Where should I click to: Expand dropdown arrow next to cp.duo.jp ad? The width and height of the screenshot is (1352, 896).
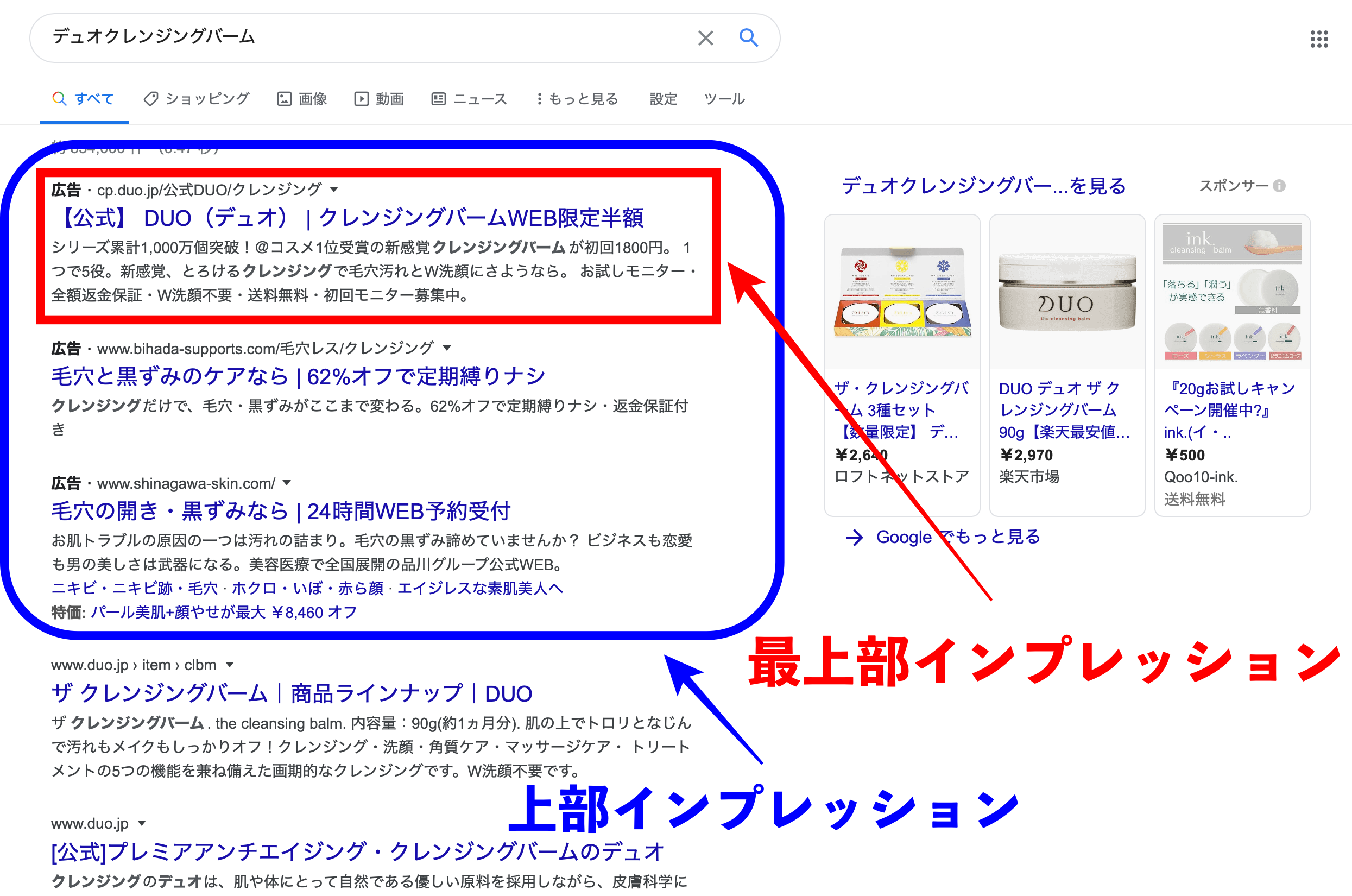[334, 189]
